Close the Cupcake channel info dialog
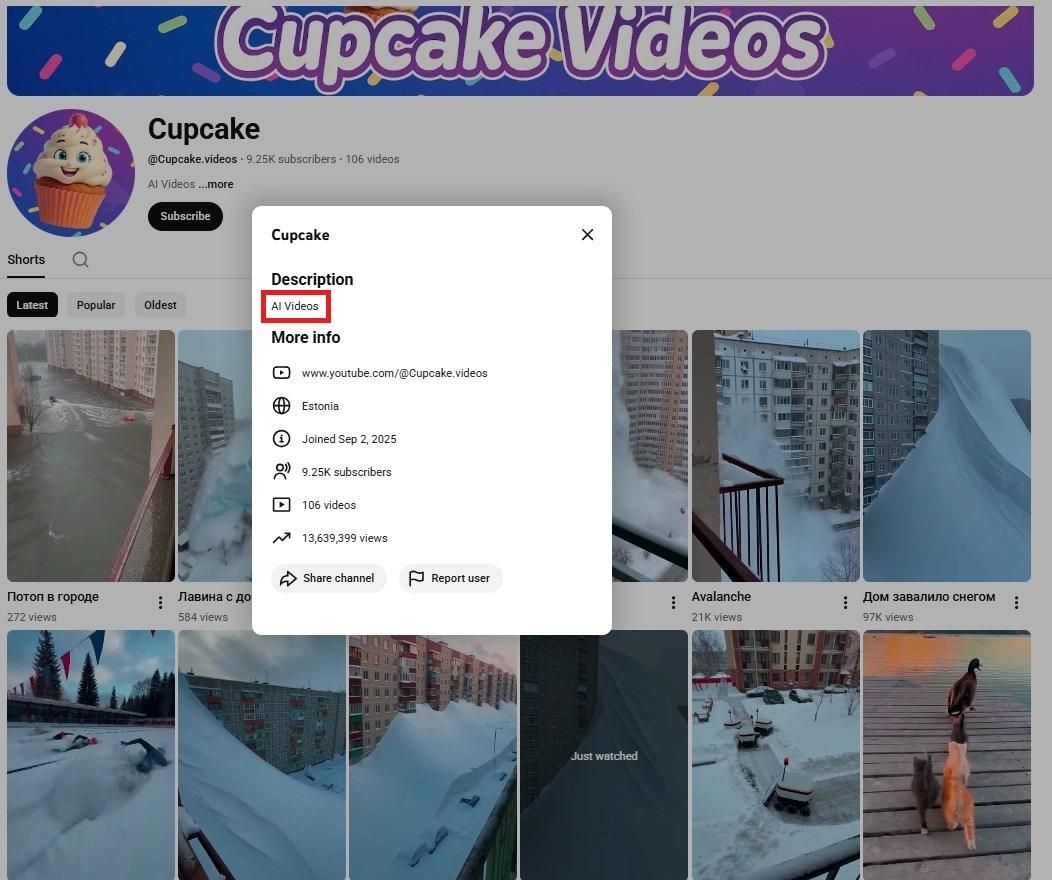Viewport: 1052px width, 880px height. pos(587,235)
